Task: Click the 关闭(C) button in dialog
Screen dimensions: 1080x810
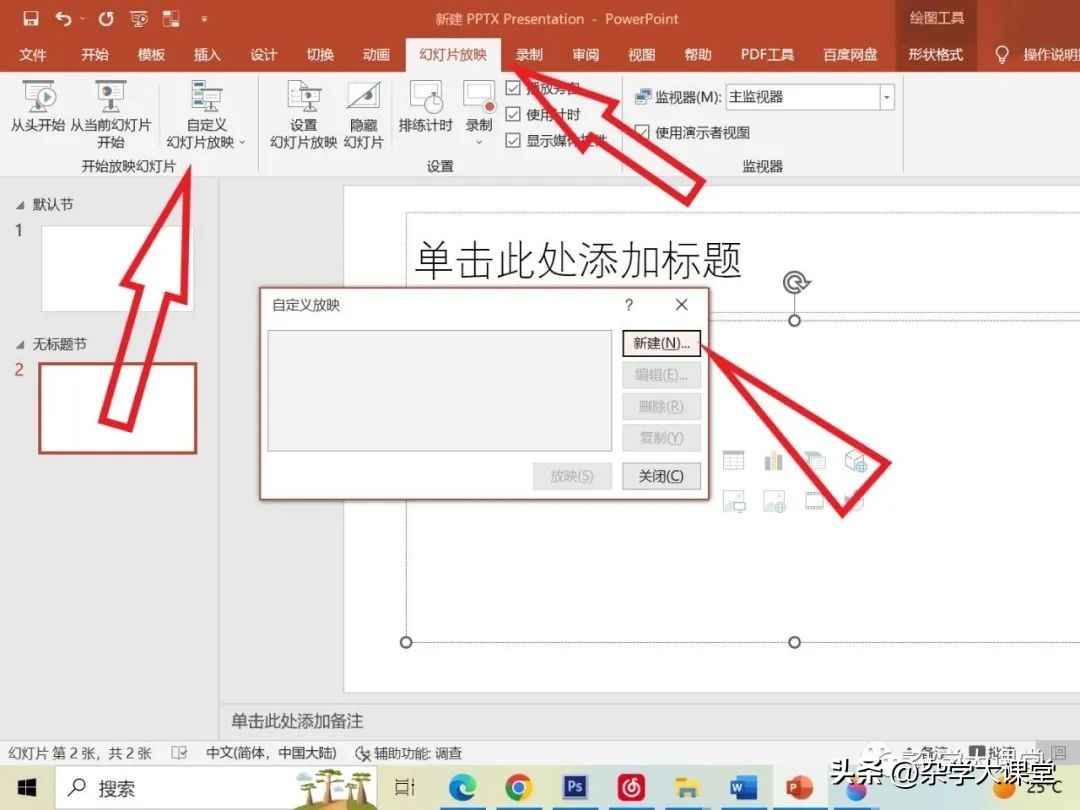Action: click(661, 475)
